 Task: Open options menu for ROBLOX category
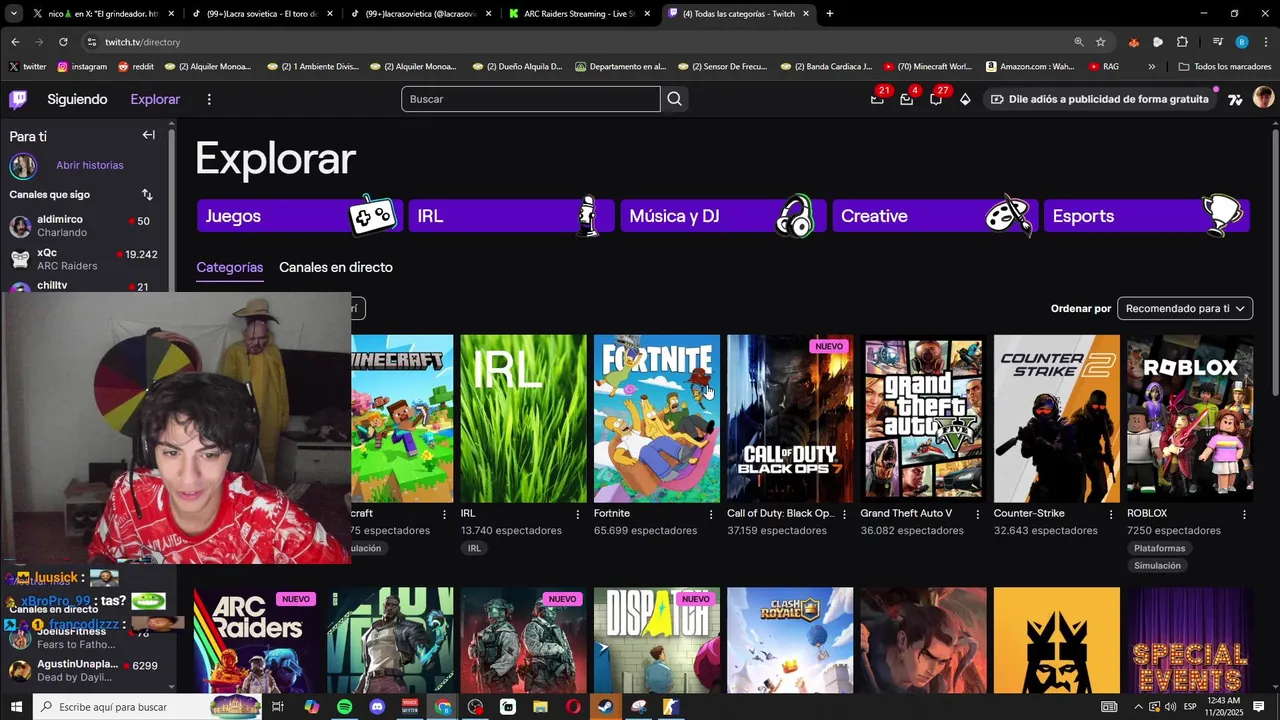pyautogui.click(x=1244, y=514)
